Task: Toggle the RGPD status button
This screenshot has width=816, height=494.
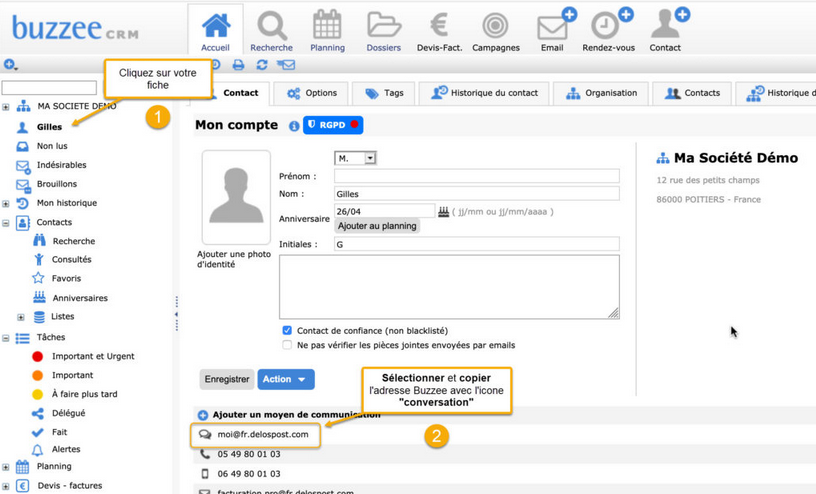Action: coord(333,125)
